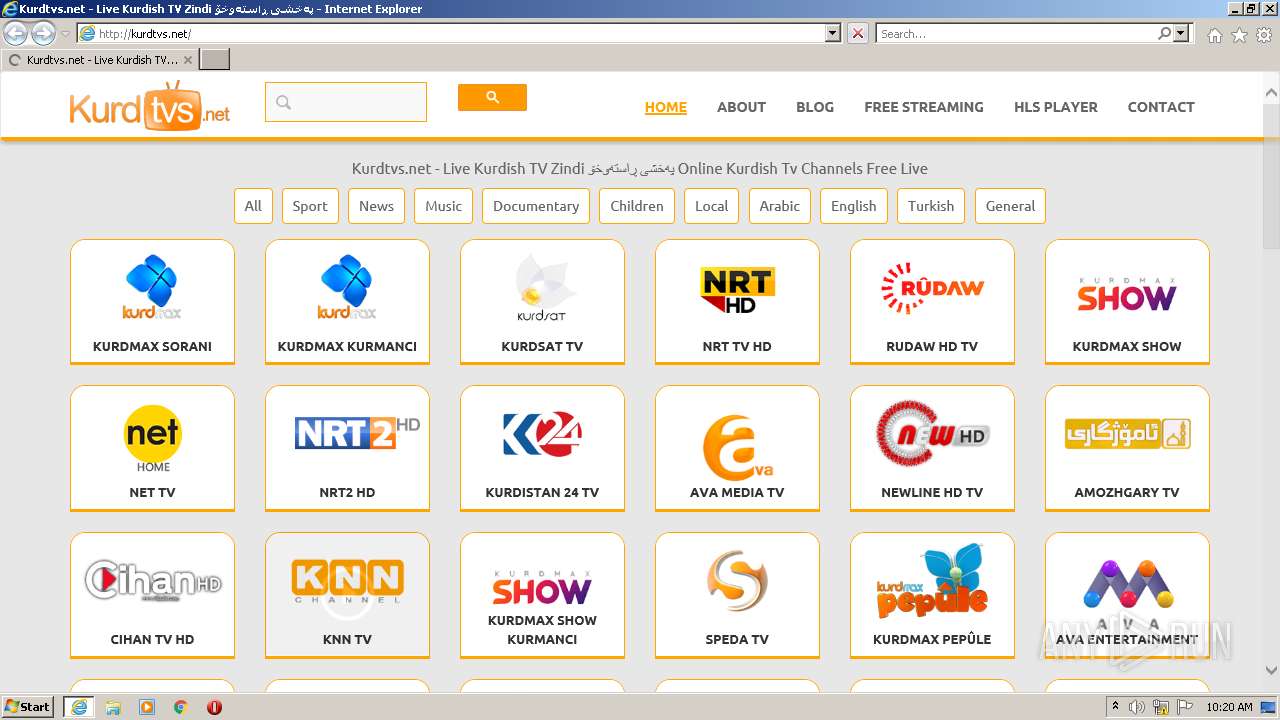Screen dimensions: 1280x720
Task: Open the Amozhgary TV logo
Action: tap(1127, 434)
